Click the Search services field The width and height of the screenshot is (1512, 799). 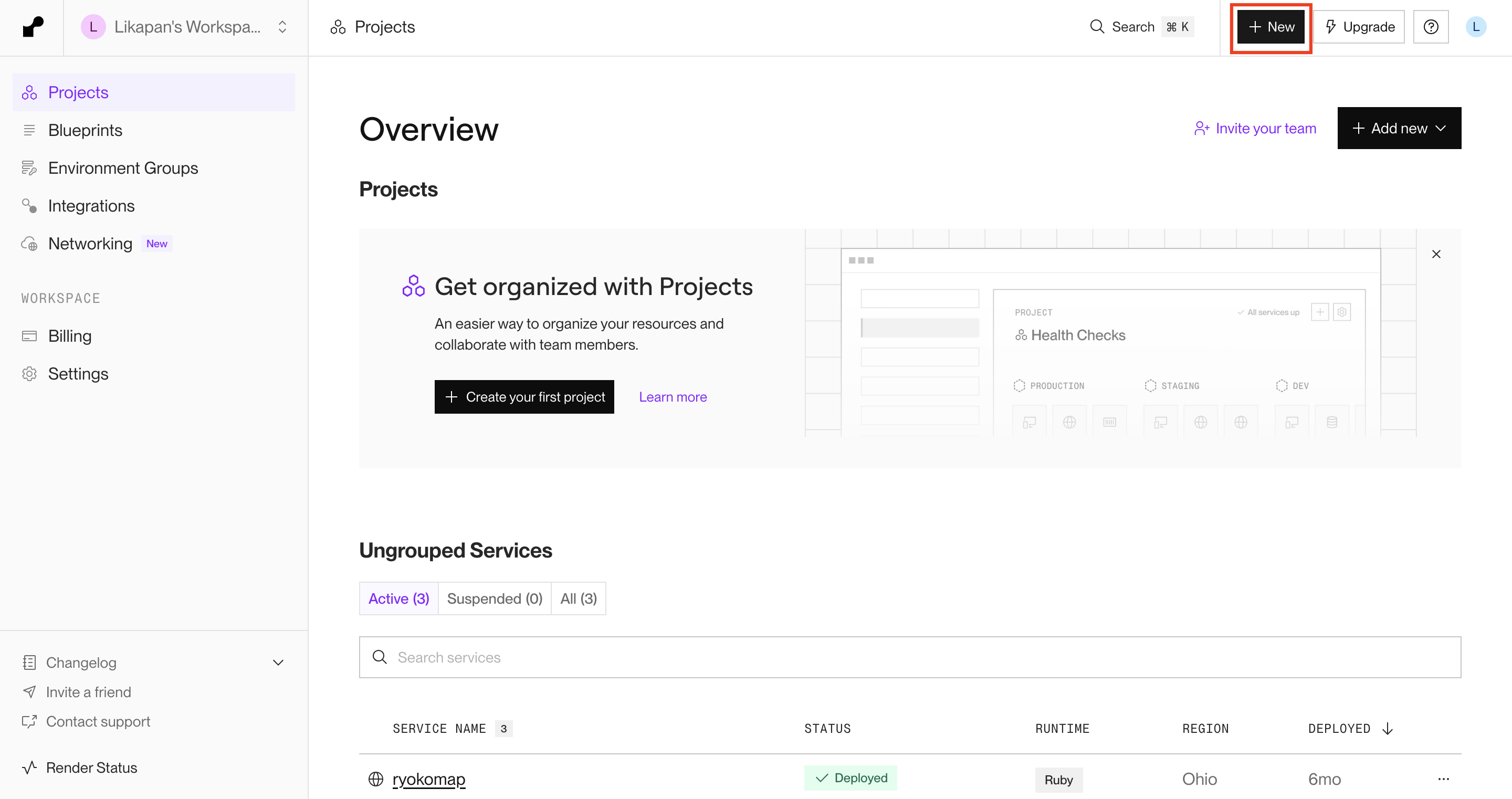[909, 657]
